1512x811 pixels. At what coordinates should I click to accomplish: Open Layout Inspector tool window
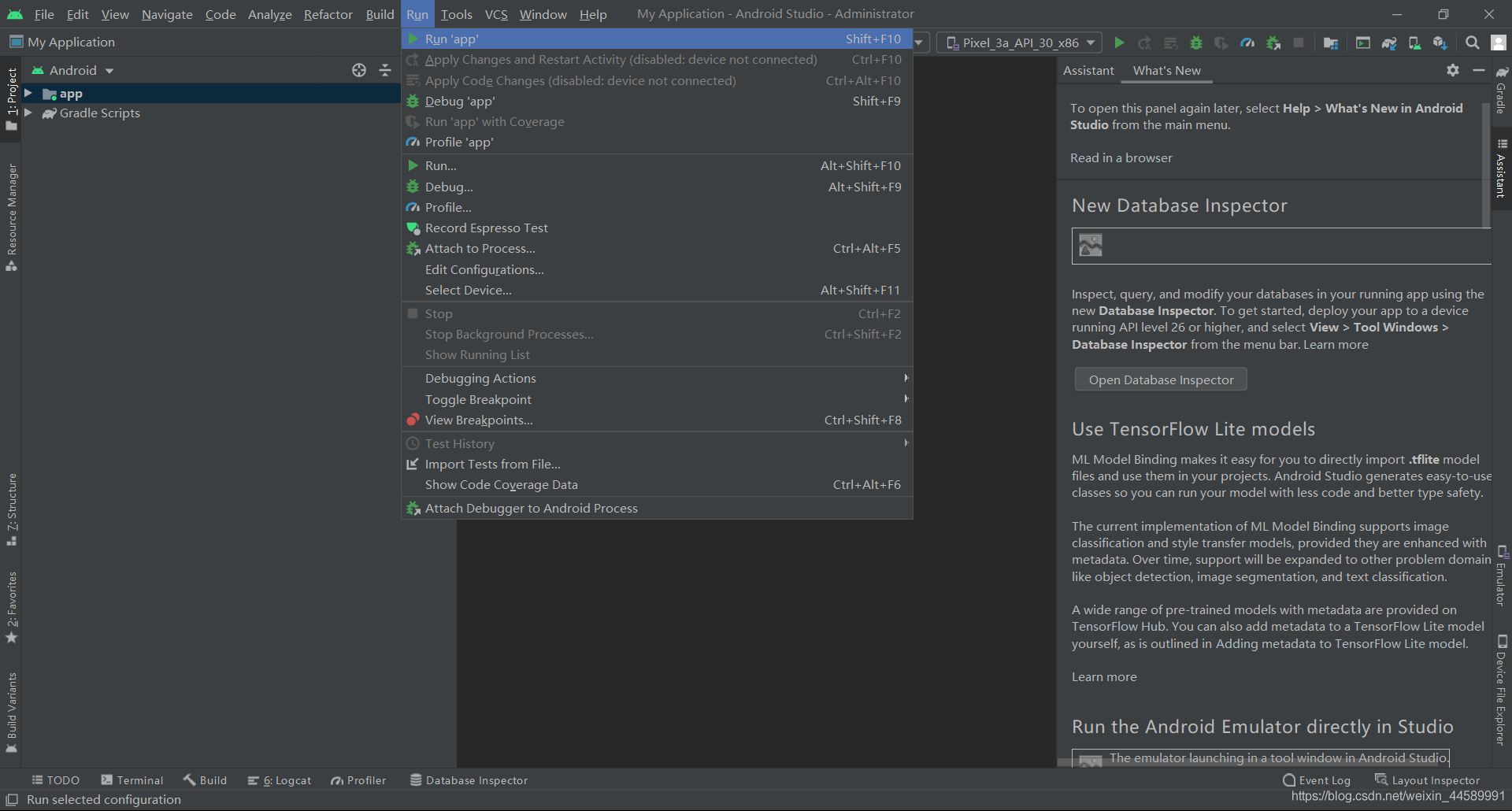coord(1427,780)
